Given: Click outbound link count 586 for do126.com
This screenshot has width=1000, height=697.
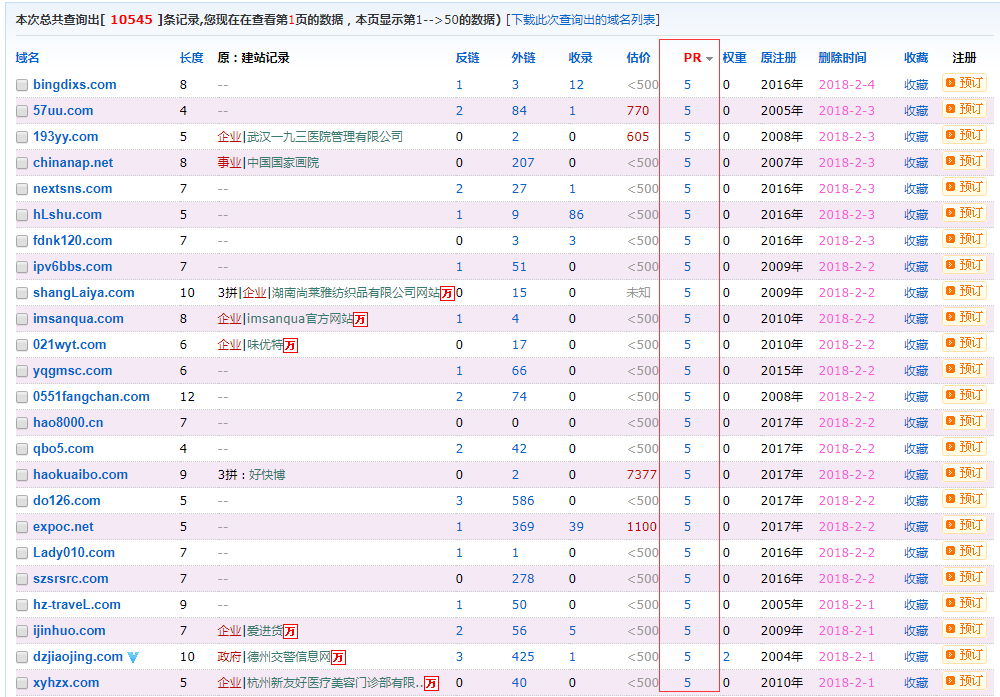Looking at the screenshot, I should pos(523,501).
